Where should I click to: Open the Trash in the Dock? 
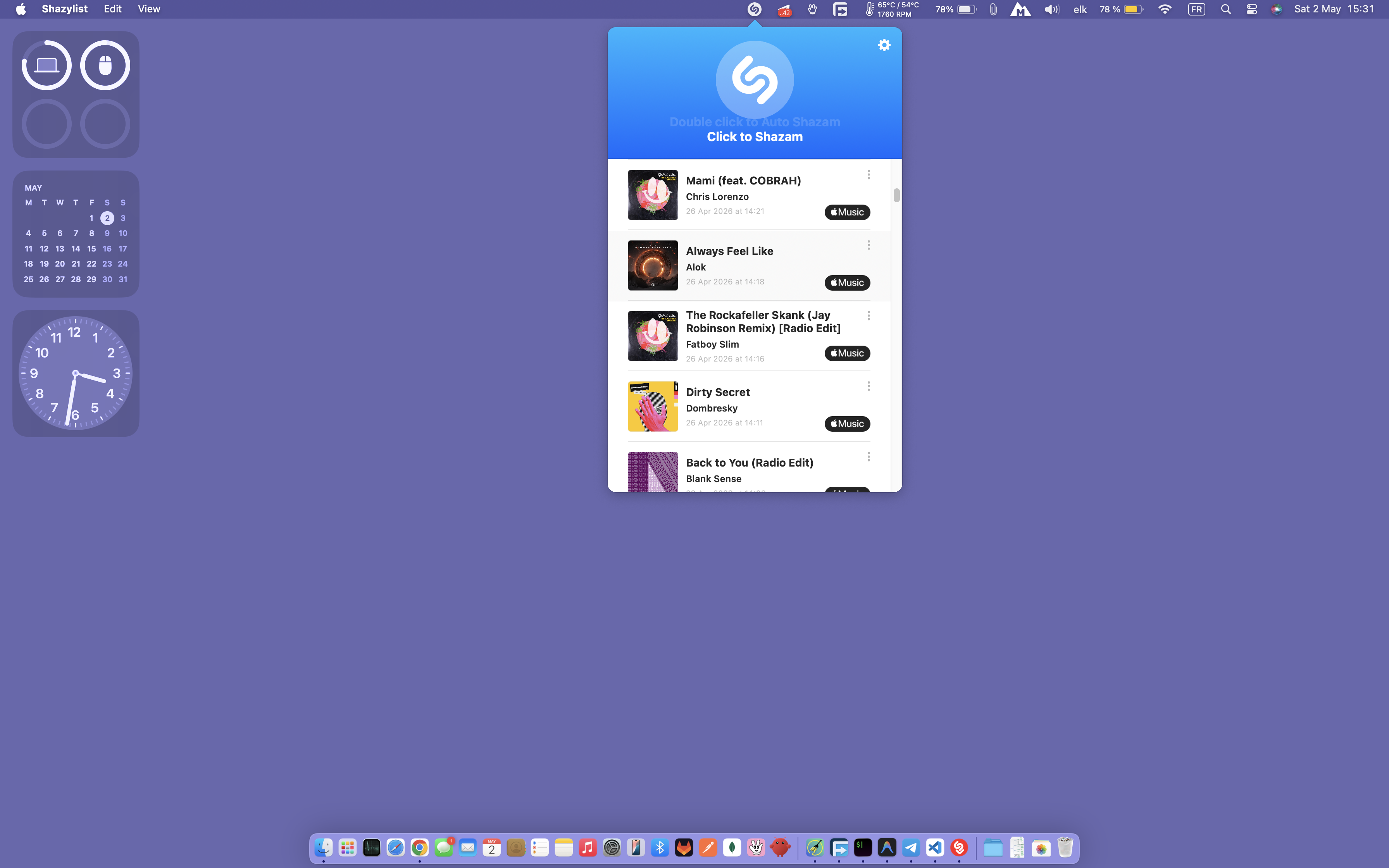click(1065, 847)
